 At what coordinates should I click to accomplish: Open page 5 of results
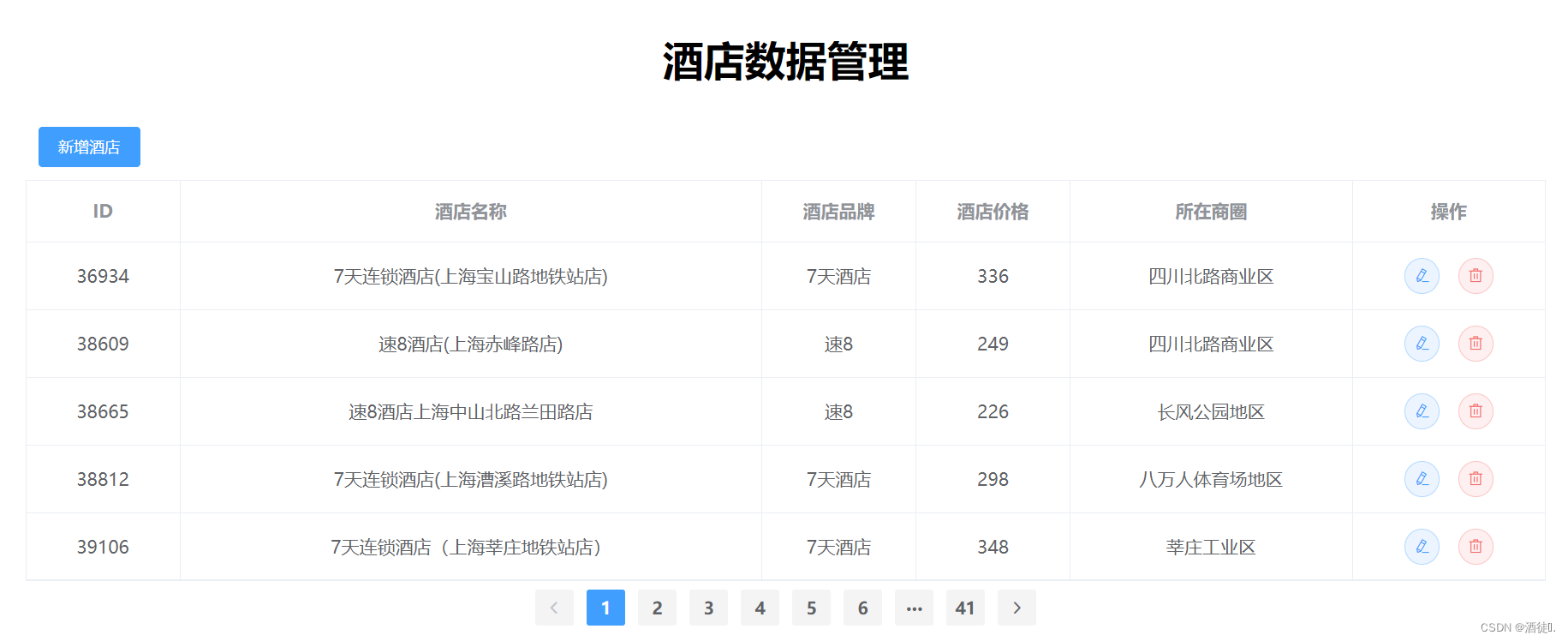[x=811, y=608]
